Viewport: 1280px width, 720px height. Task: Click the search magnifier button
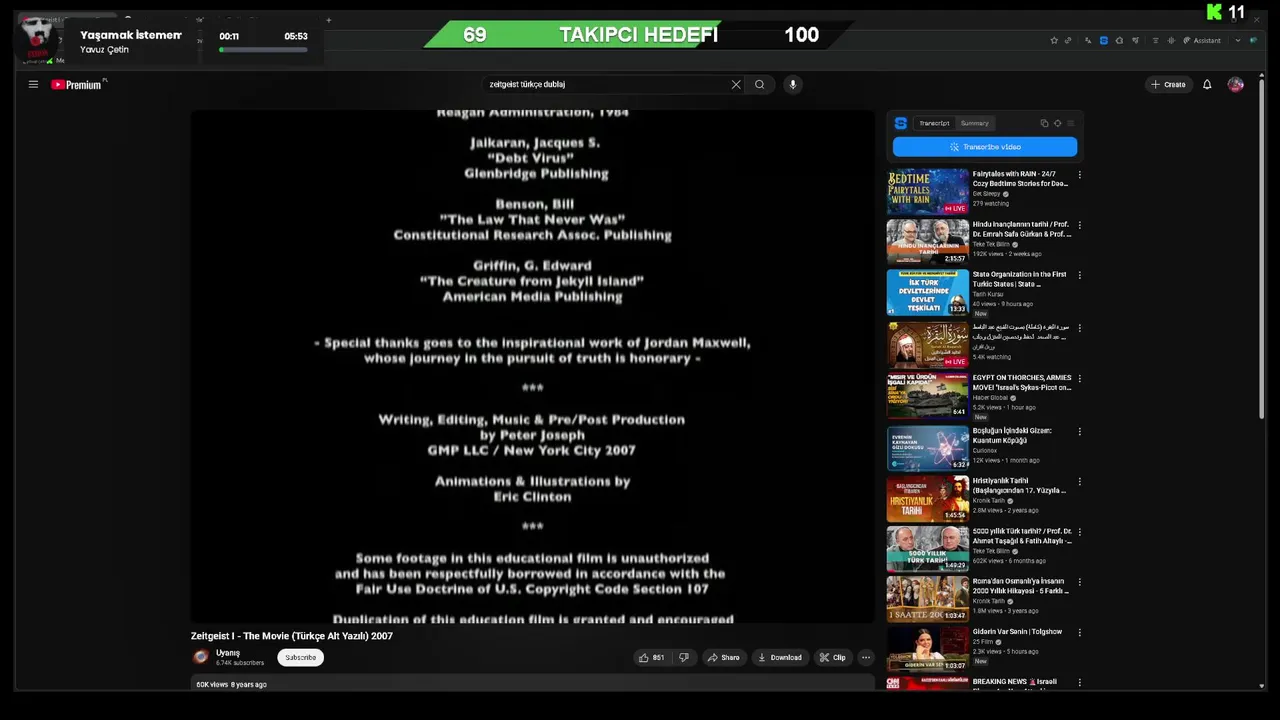(760, 85)
